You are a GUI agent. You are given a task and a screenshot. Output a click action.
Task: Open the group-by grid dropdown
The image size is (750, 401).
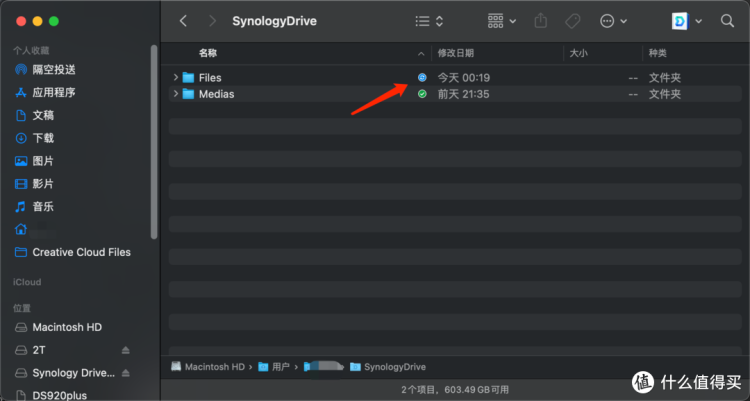tap(502, 21)
